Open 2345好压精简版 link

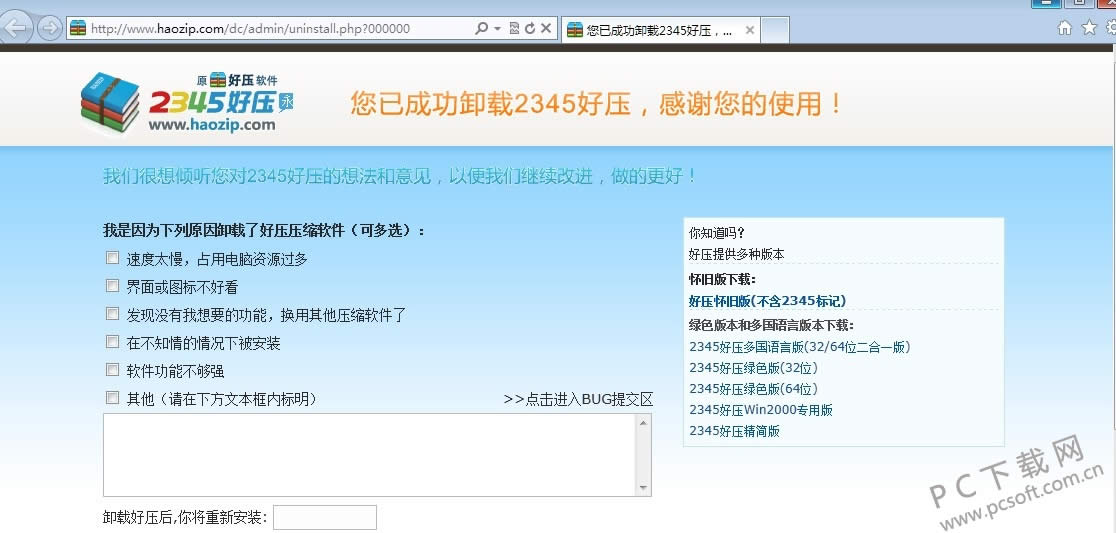[735, 431]
